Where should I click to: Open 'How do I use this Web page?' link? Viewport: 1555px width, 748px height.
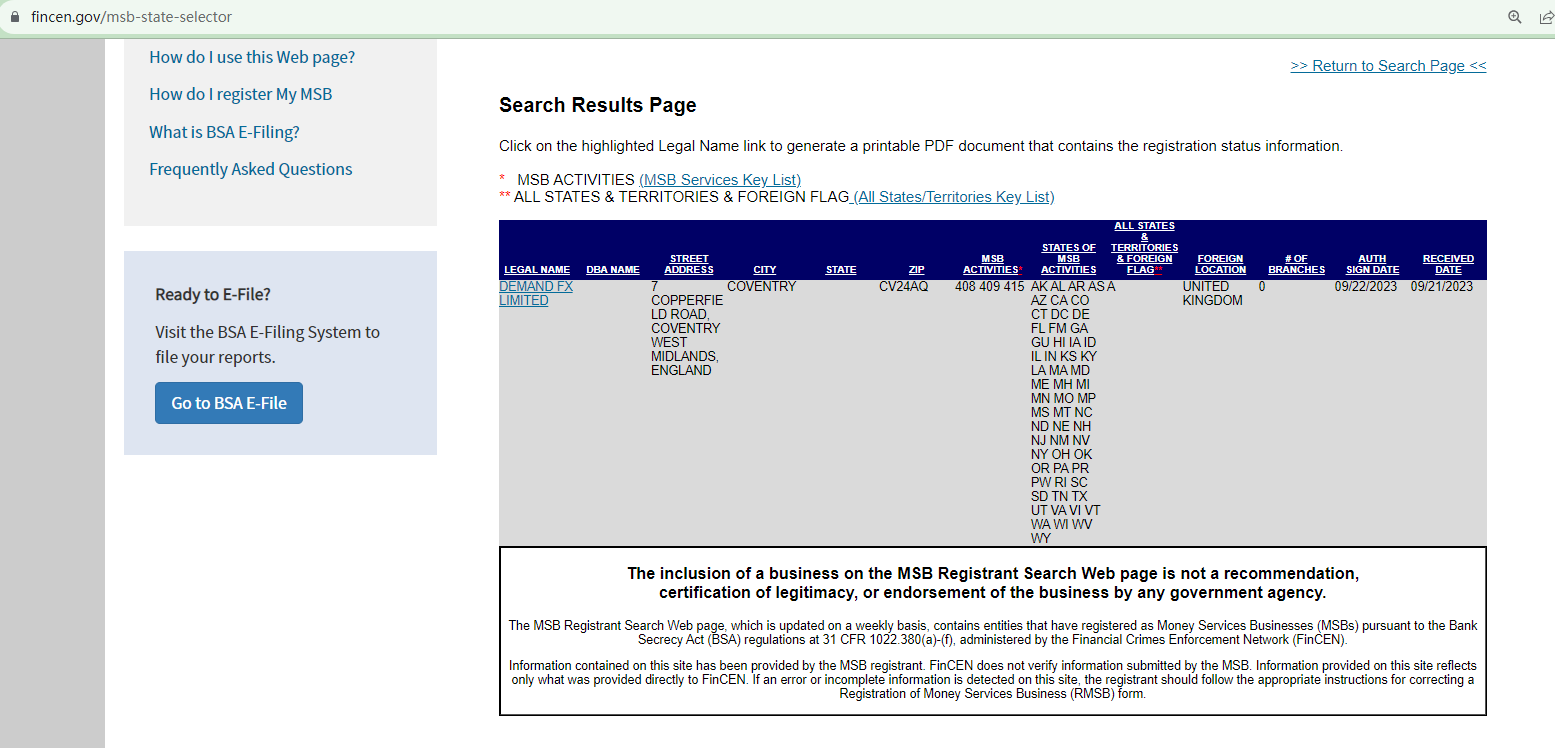[252, 57]
